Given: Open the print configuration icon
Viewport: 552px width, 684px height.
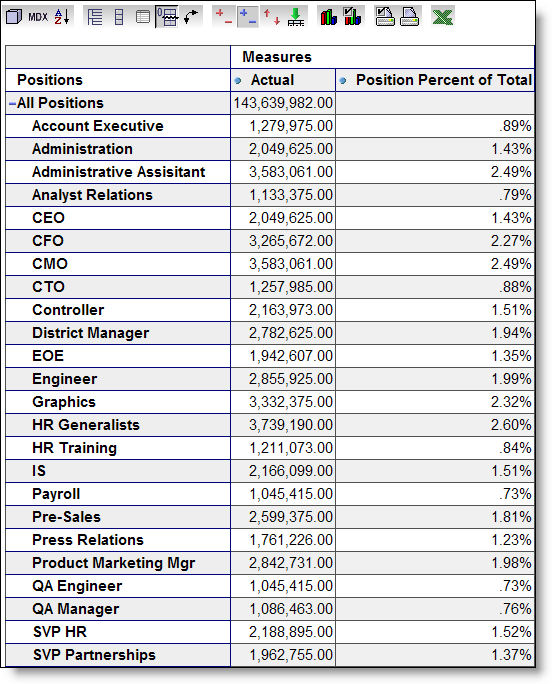Looking at the screenshot, I should [385, 17].
